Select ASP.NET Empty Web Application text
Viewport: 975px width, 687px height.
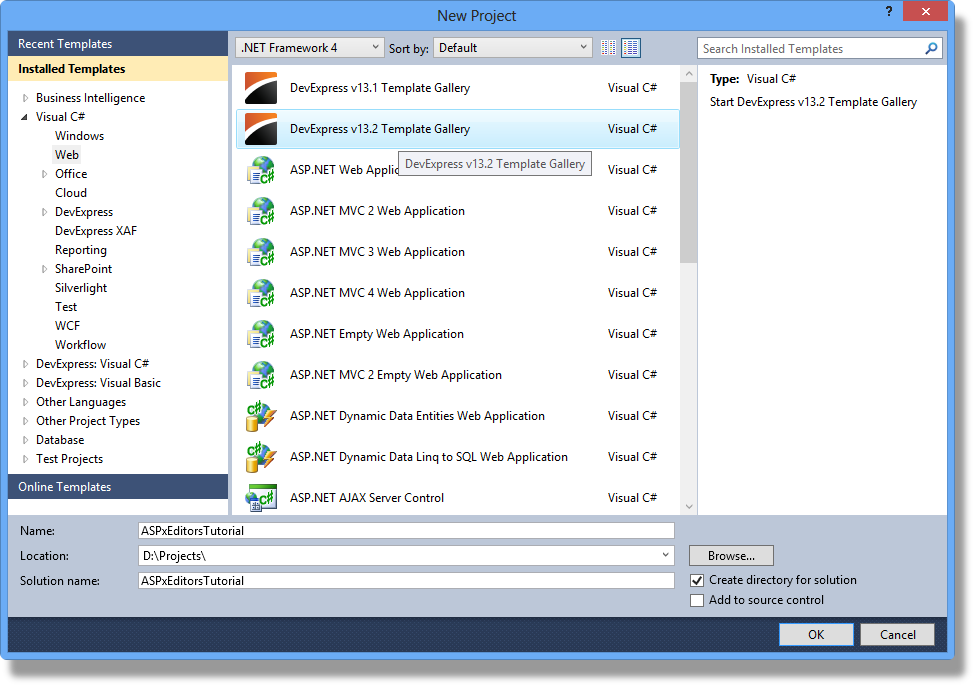(377, 334)
